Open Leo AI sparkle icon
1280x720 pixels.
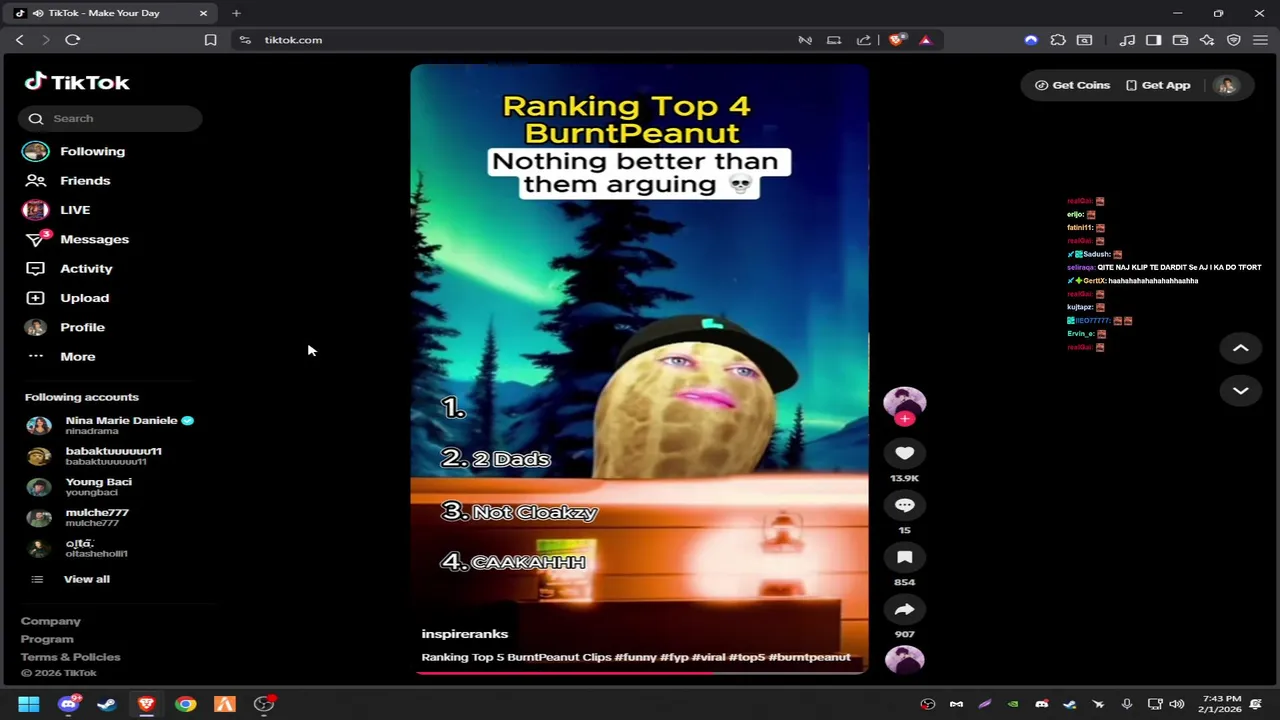[x=1207, y=40]
